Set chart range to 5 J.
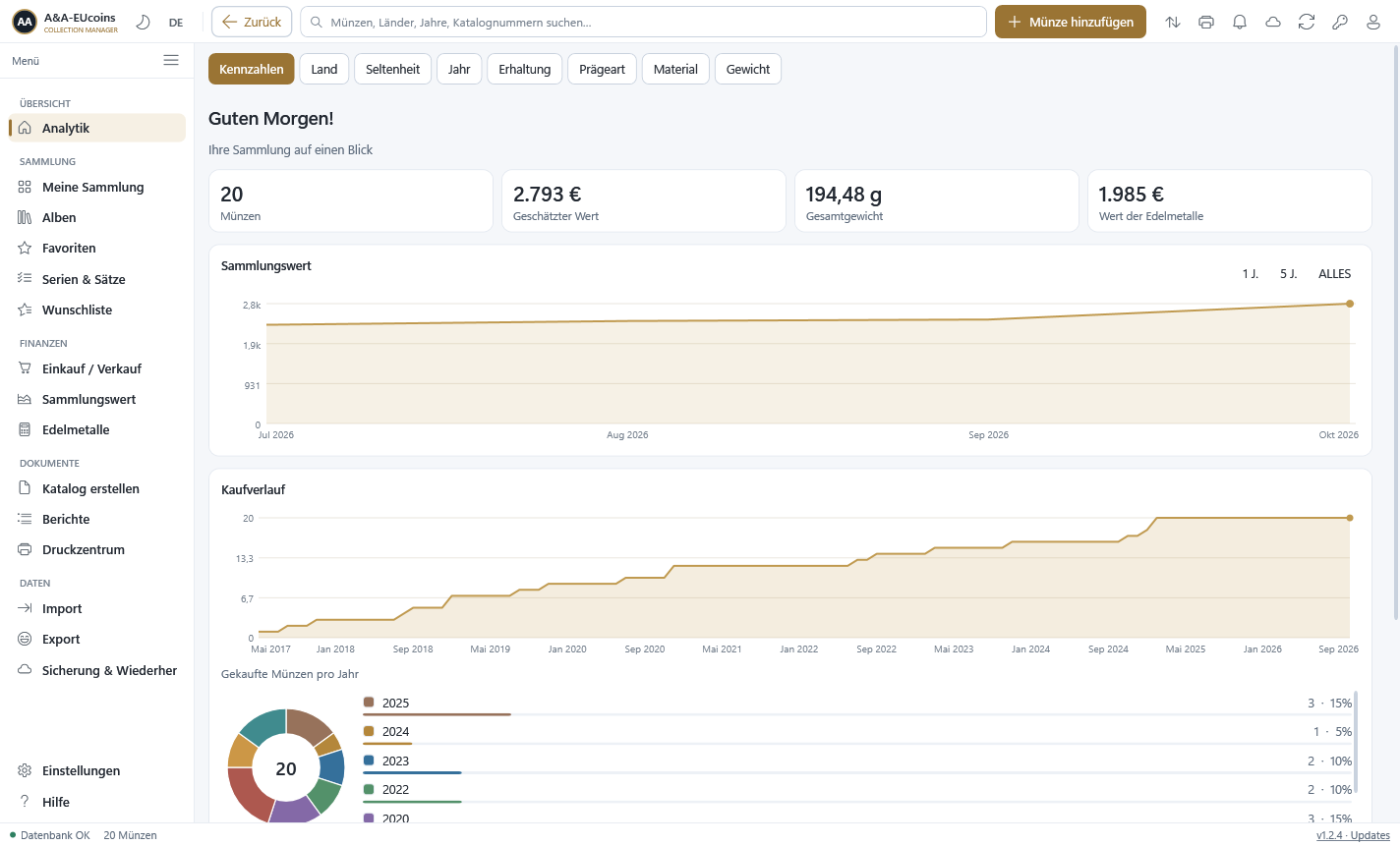Screen dimensions: 1400x846 point(1288,273)
